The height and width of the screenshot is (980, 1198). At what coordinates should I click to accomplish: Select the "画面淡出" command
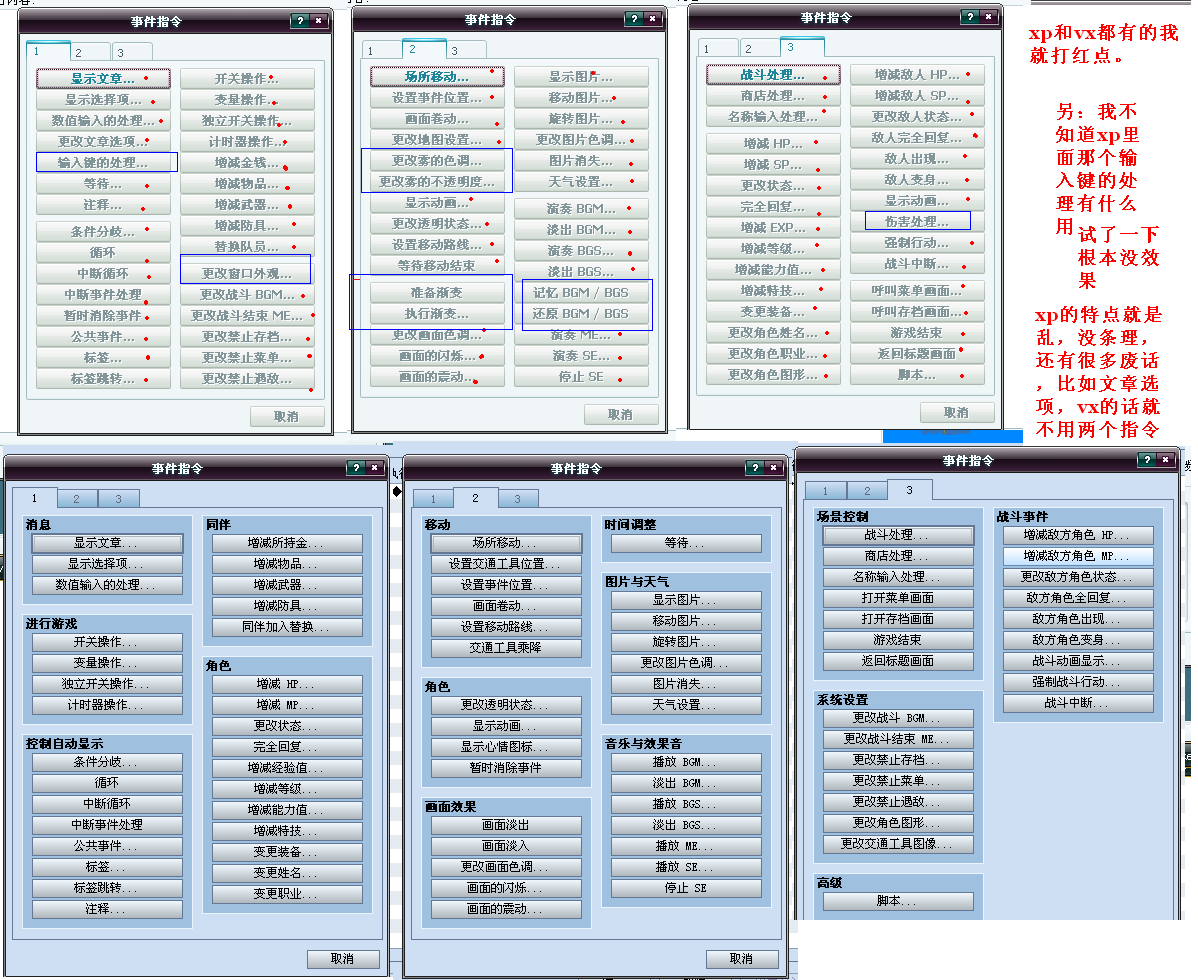click(506, 825)
